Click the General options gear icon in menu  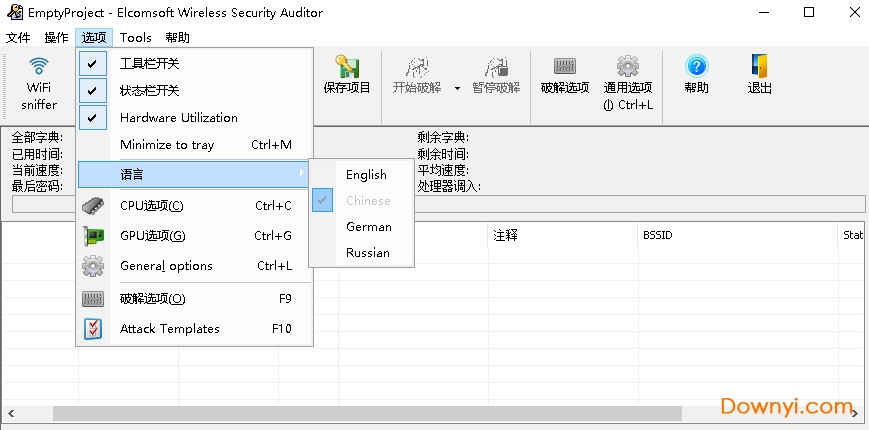pos(93,266)
